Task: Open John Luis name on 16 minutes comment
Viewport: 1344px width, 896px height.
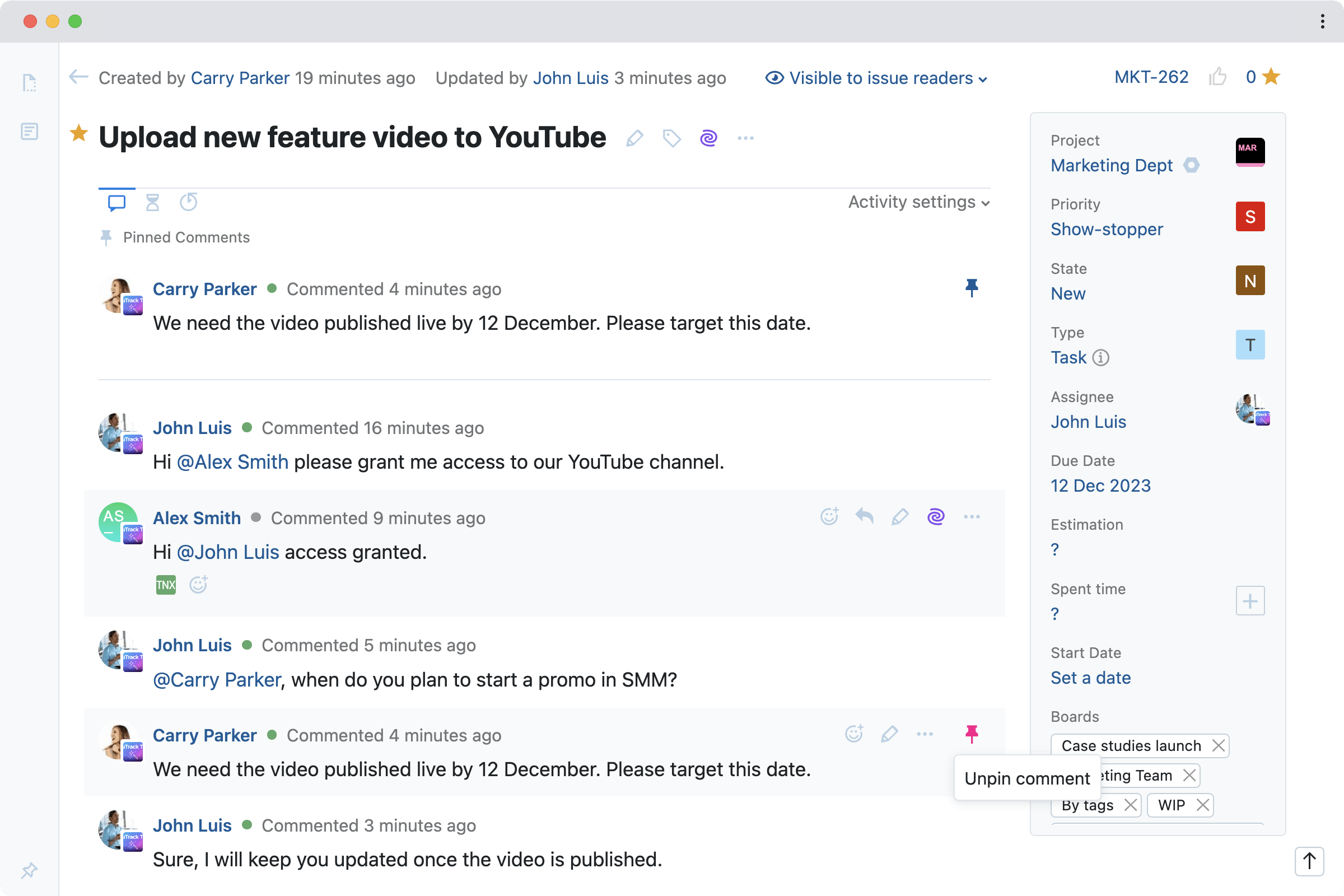Action: coord(192,428)
